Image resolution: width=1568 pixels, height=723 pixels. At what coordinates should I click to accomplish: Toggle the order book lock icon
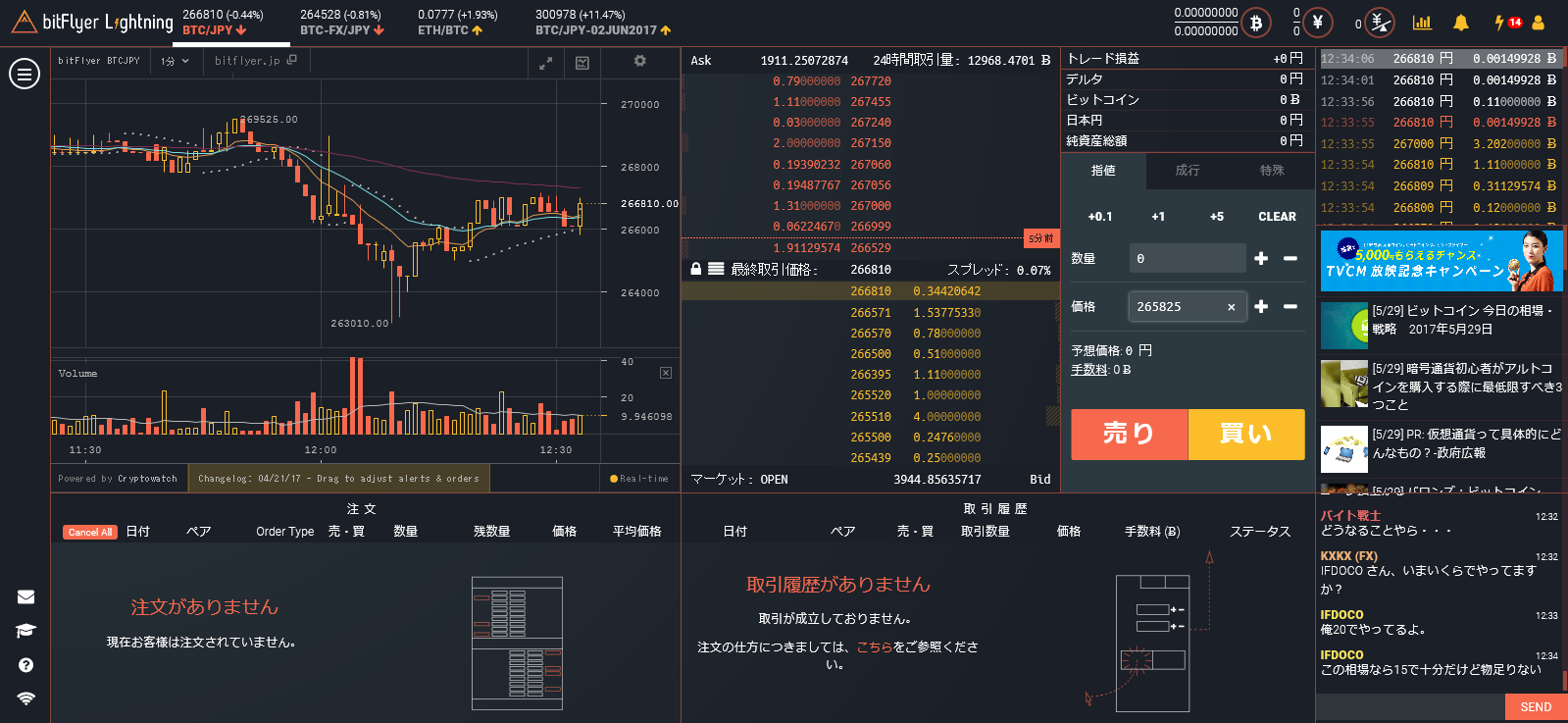[x=695, y=269]
